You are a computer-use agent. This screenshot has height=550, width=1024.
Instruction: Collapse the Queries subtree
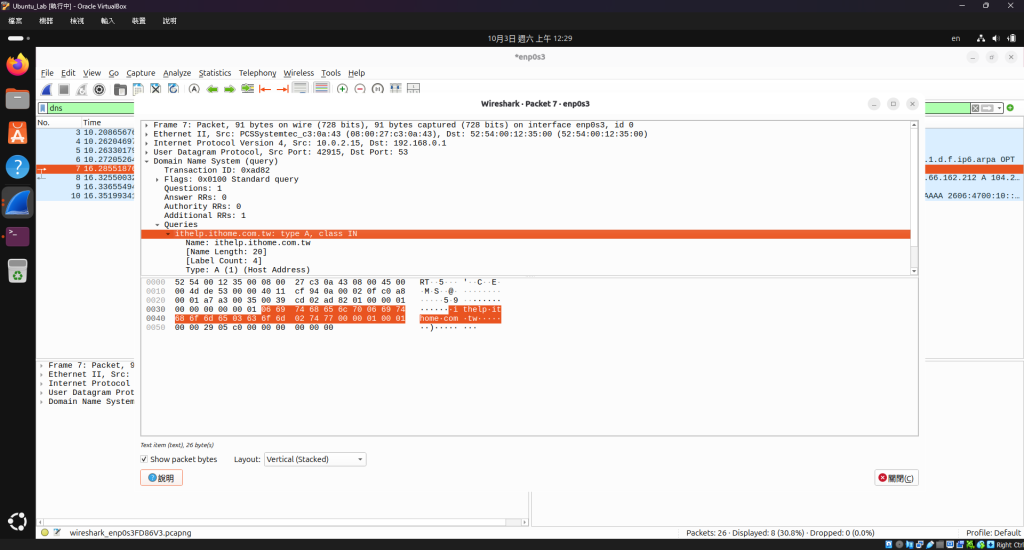point(157,225)
